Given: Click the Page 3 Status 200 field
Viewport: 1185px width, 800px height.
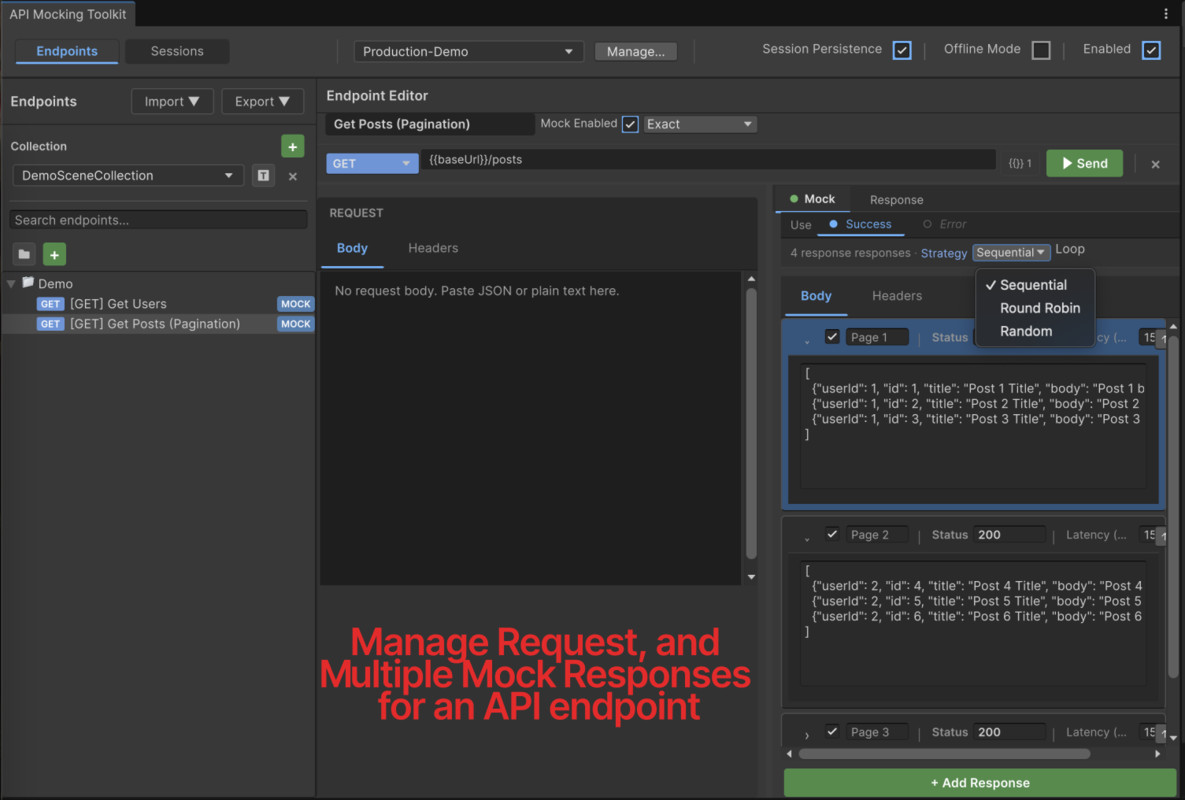Looking at the screenshot, I should [x=1009, y=731].
